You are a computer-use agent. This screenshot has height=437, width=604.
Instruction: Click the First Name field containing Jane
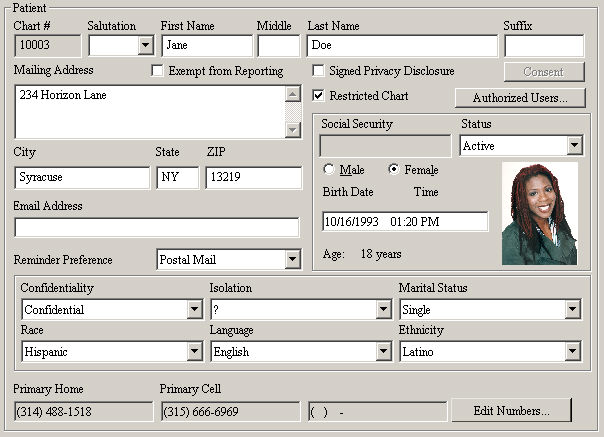pos(206,45)
